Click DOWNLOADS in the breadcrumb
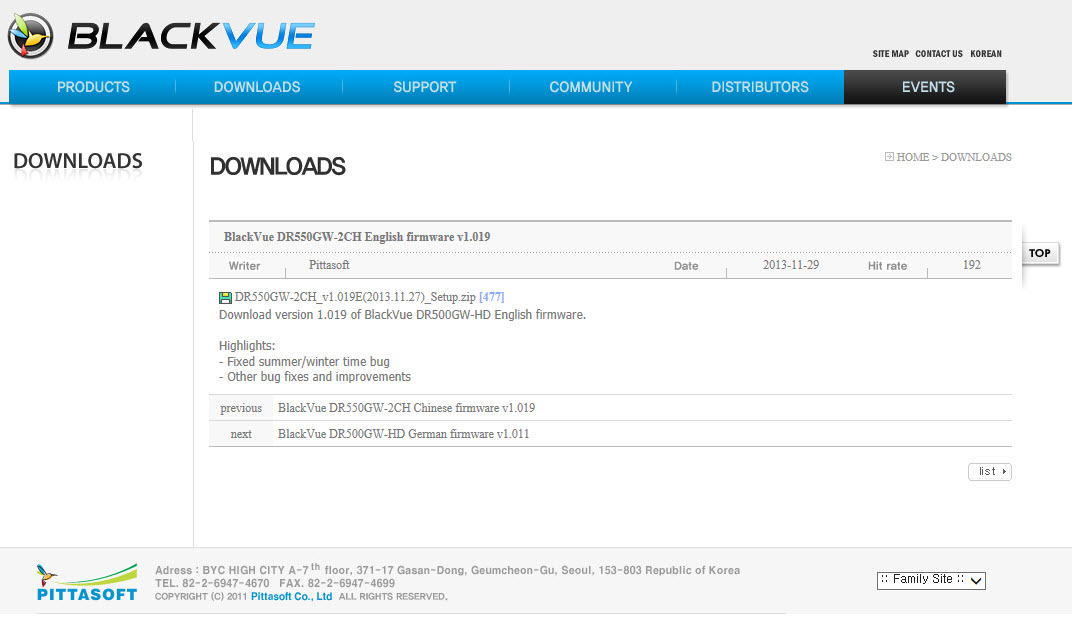1072x618 pixels. point(976,157)
